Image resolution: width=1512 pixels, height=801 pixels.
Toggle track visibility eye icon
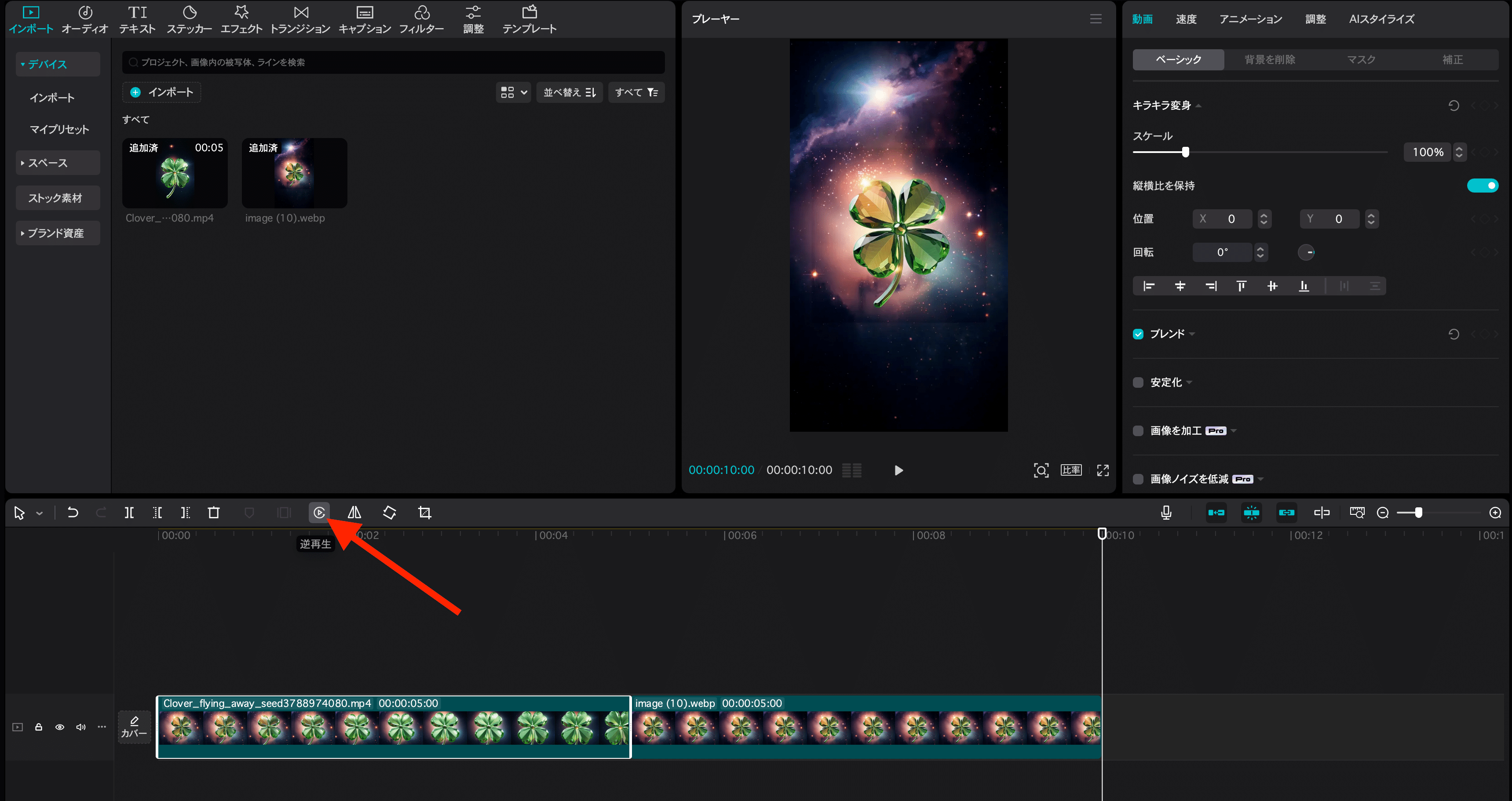(60, 727)
